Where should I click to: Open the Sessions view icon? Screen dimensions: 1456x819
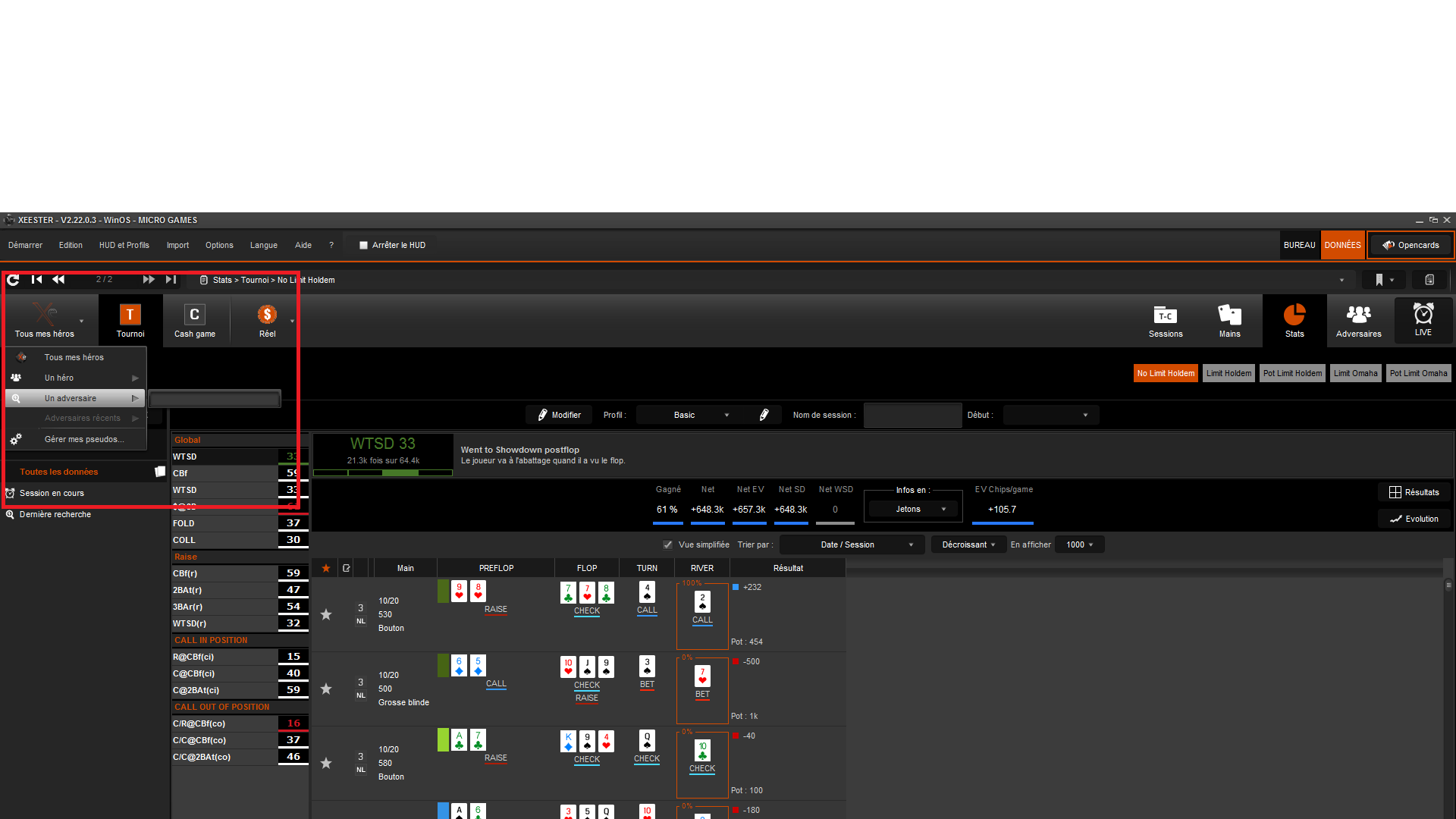tap(1165, 315)
